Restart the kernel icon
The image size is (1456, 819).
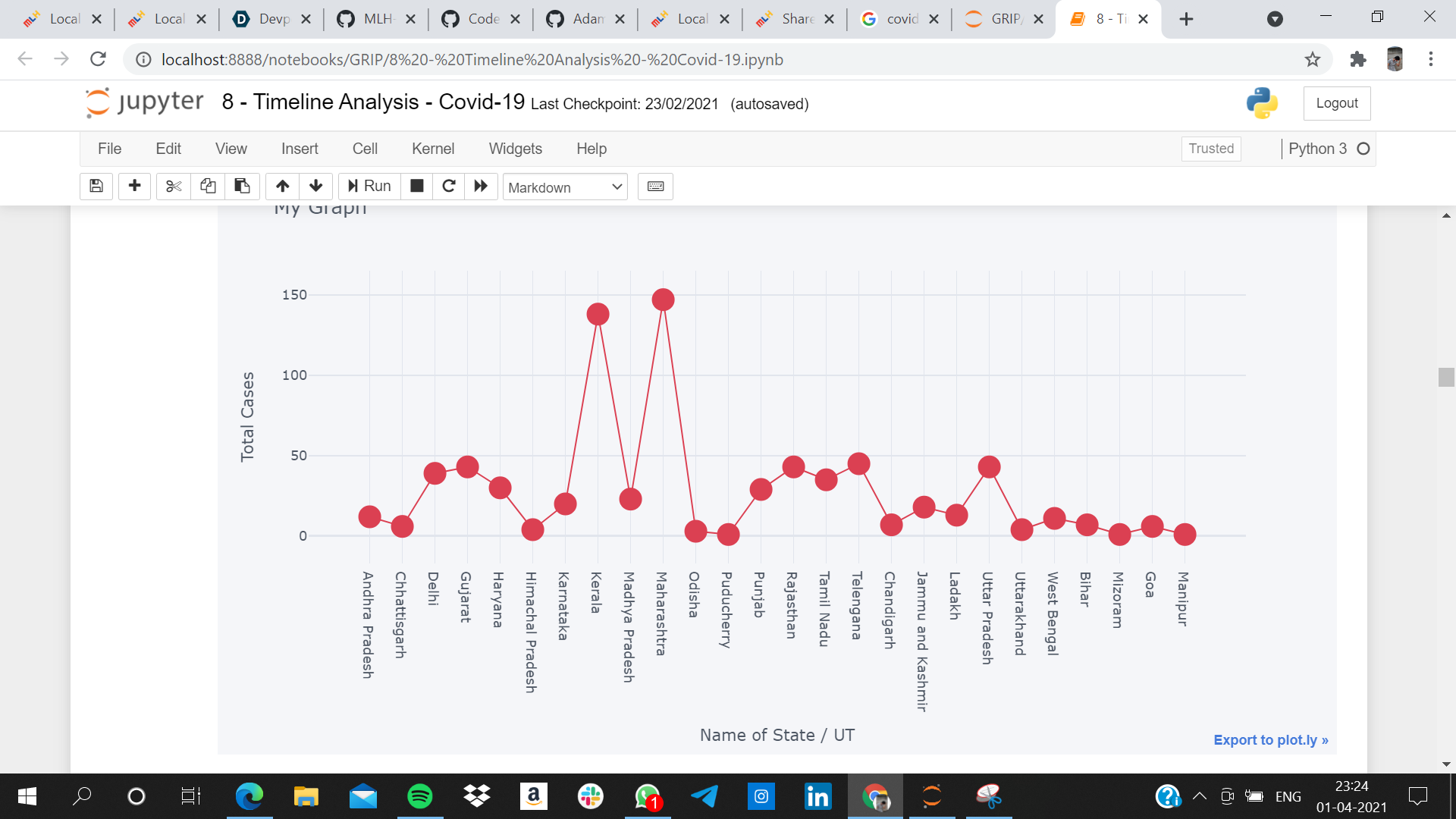[449, 187]
